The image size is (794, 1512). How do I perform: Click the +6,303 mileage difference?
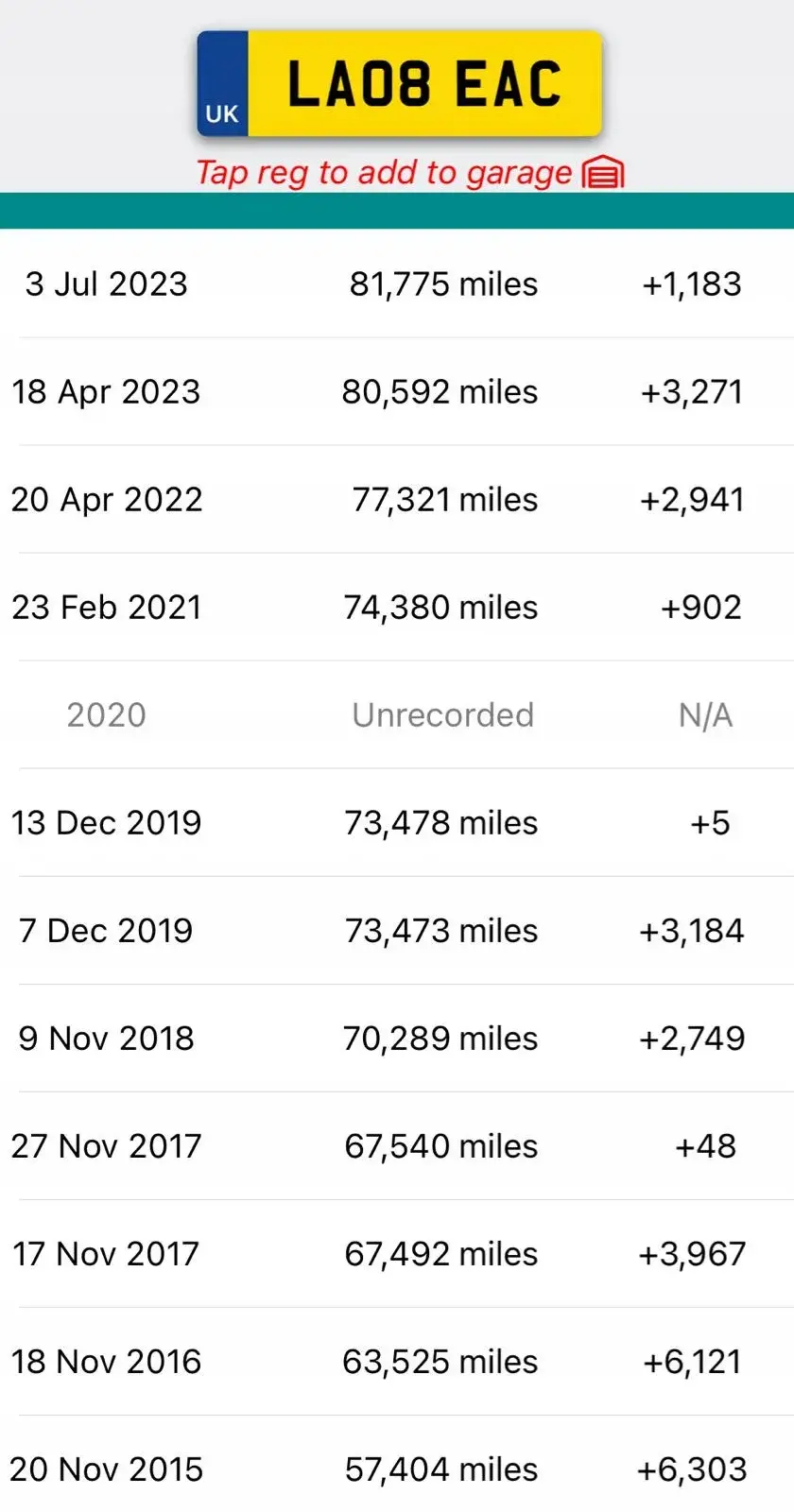[x=692, y=1469]
